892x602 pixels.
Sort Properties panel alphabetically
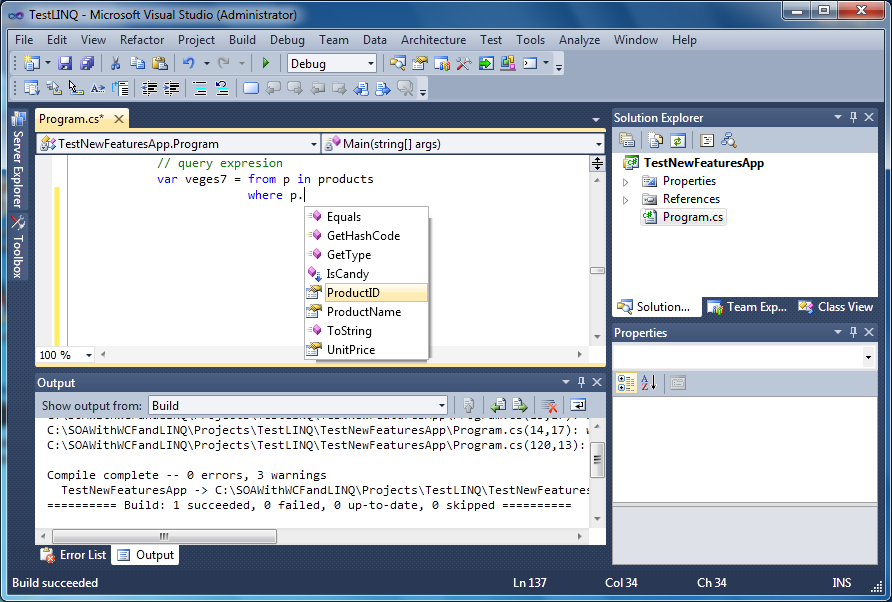649,383
